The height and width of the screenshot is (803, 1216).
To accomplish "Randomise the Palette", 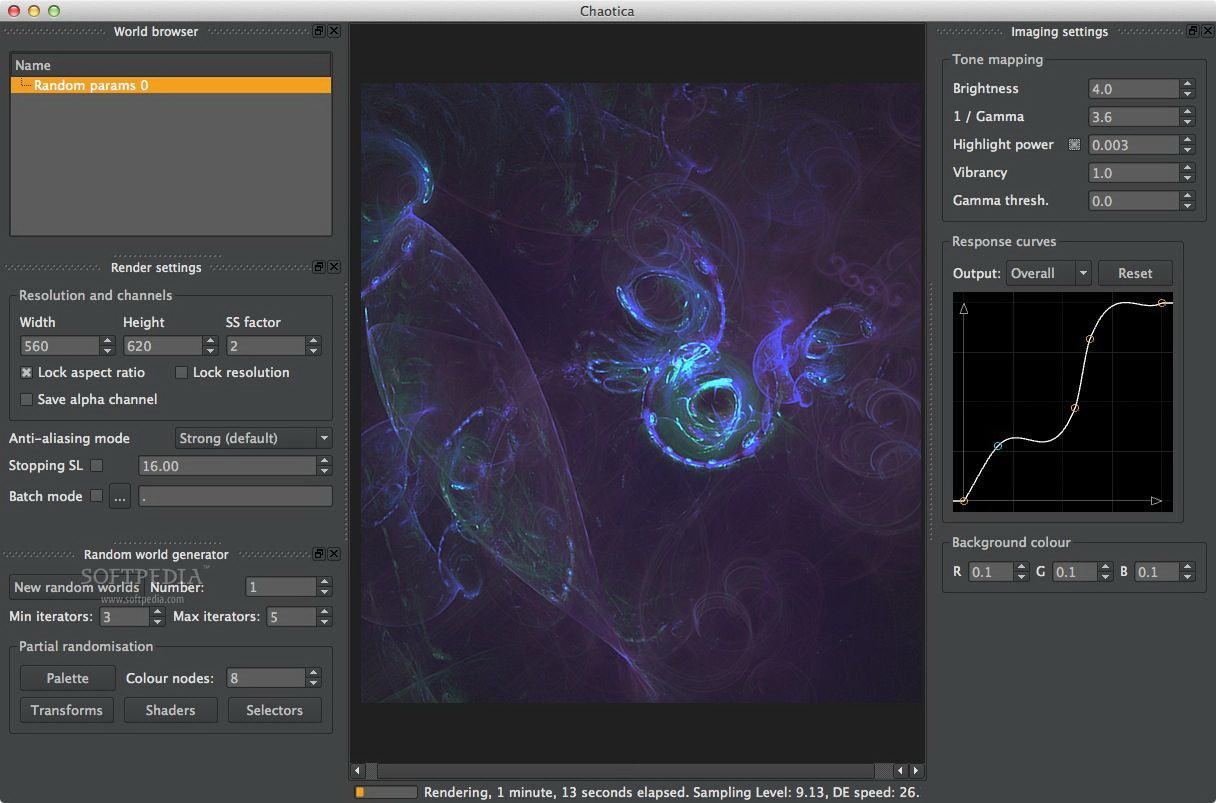I will [x=68, y=678].
